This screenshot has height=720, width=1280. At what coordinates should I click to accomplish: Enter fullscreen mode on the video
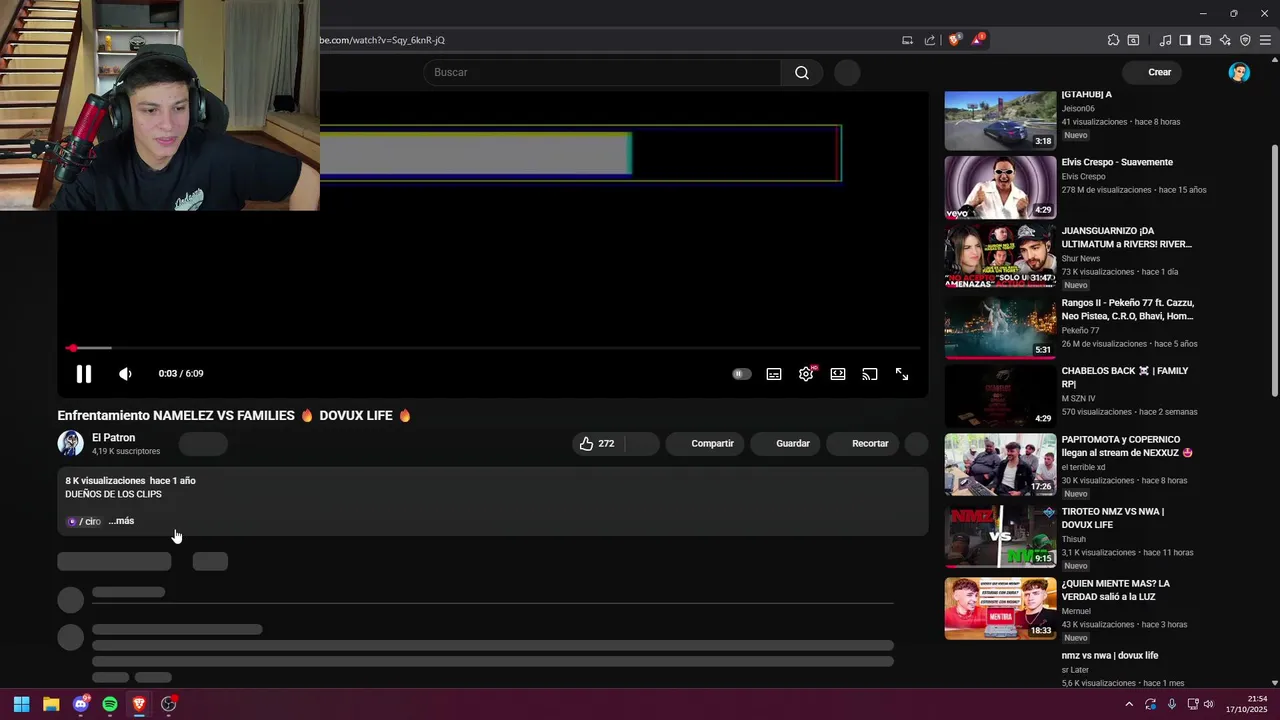[902, 374]
